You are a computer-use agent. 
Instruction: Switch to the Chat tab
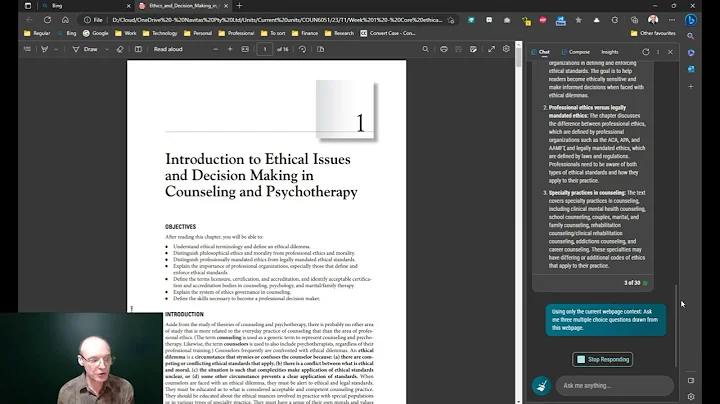coord(540,52)
